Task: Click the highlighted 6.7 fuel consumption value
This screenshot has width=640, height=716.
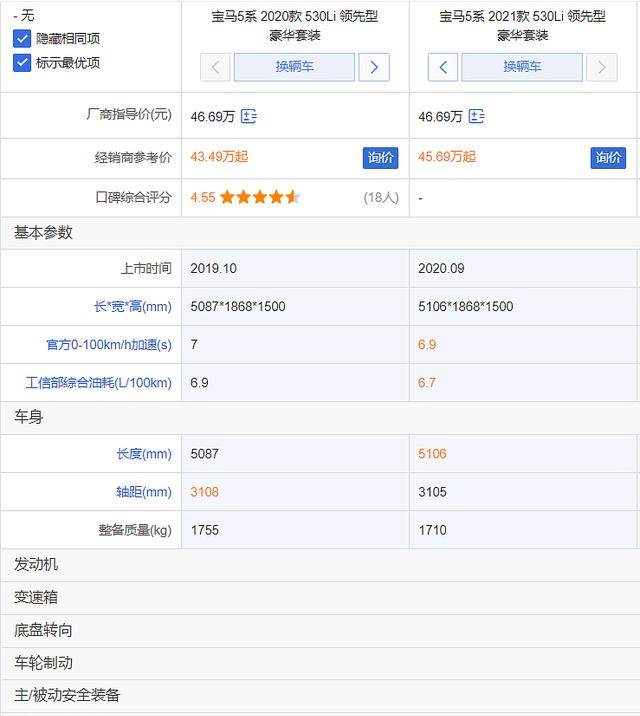Action: tap(427, 383)
